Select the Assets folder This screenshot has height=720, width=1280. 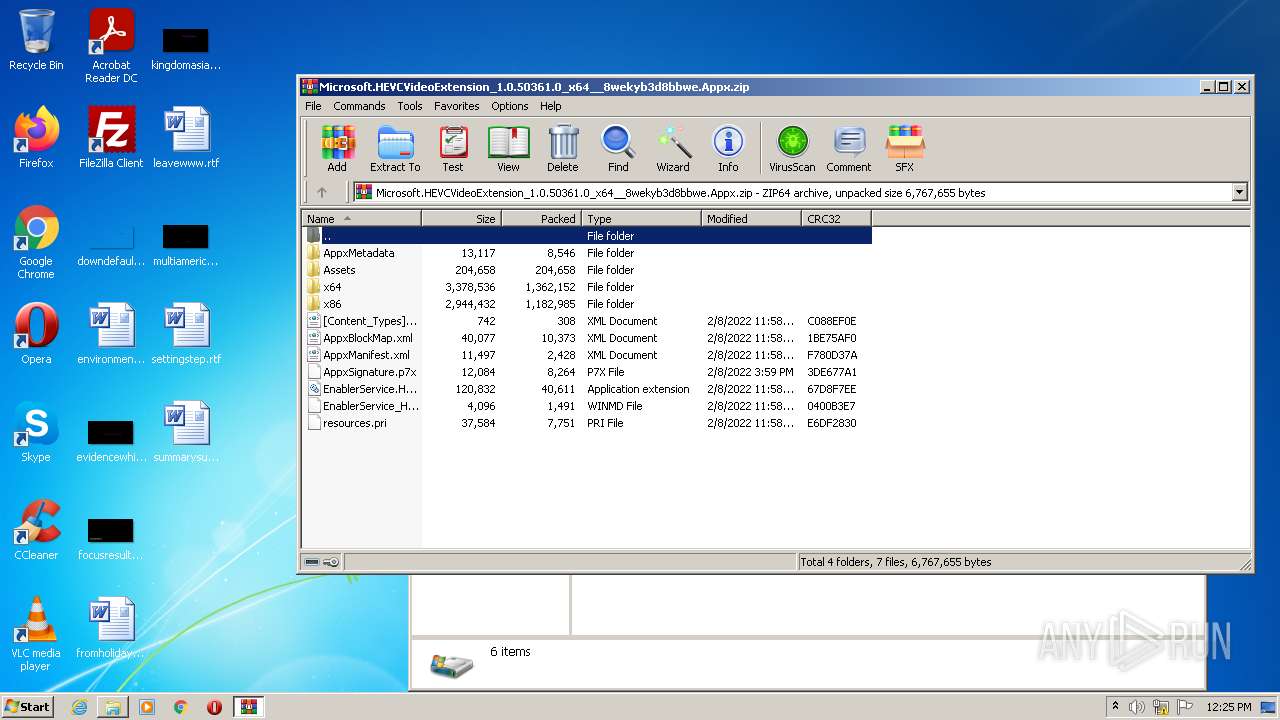coord(587,270)
